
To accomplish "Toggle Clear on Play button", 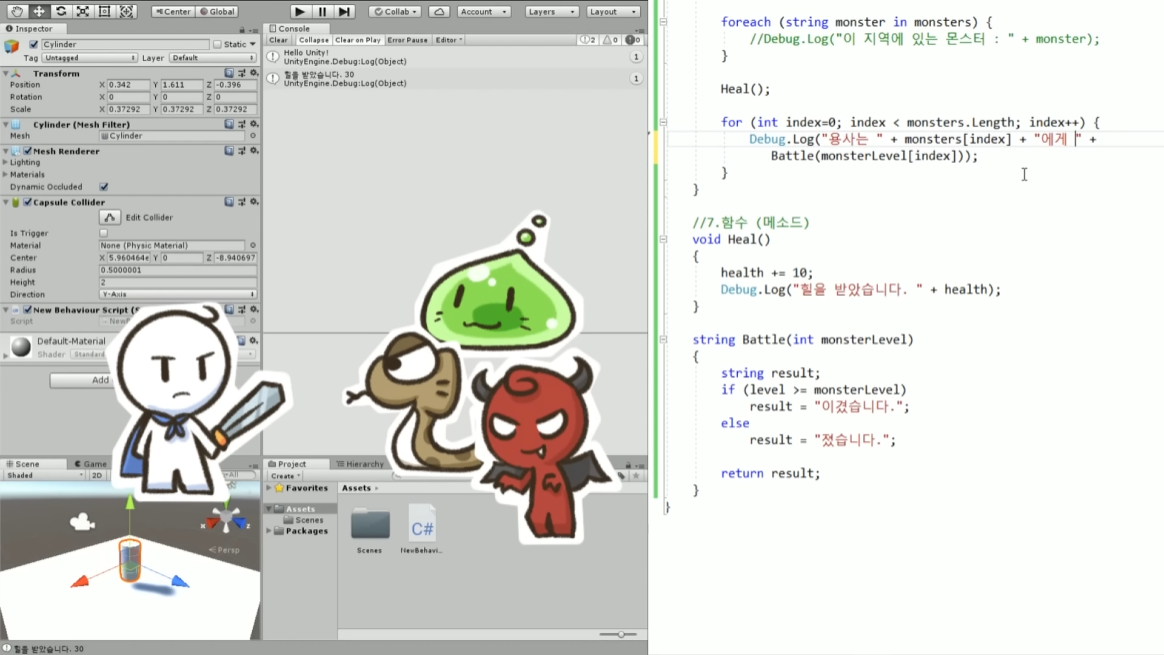I will [358, 39].
